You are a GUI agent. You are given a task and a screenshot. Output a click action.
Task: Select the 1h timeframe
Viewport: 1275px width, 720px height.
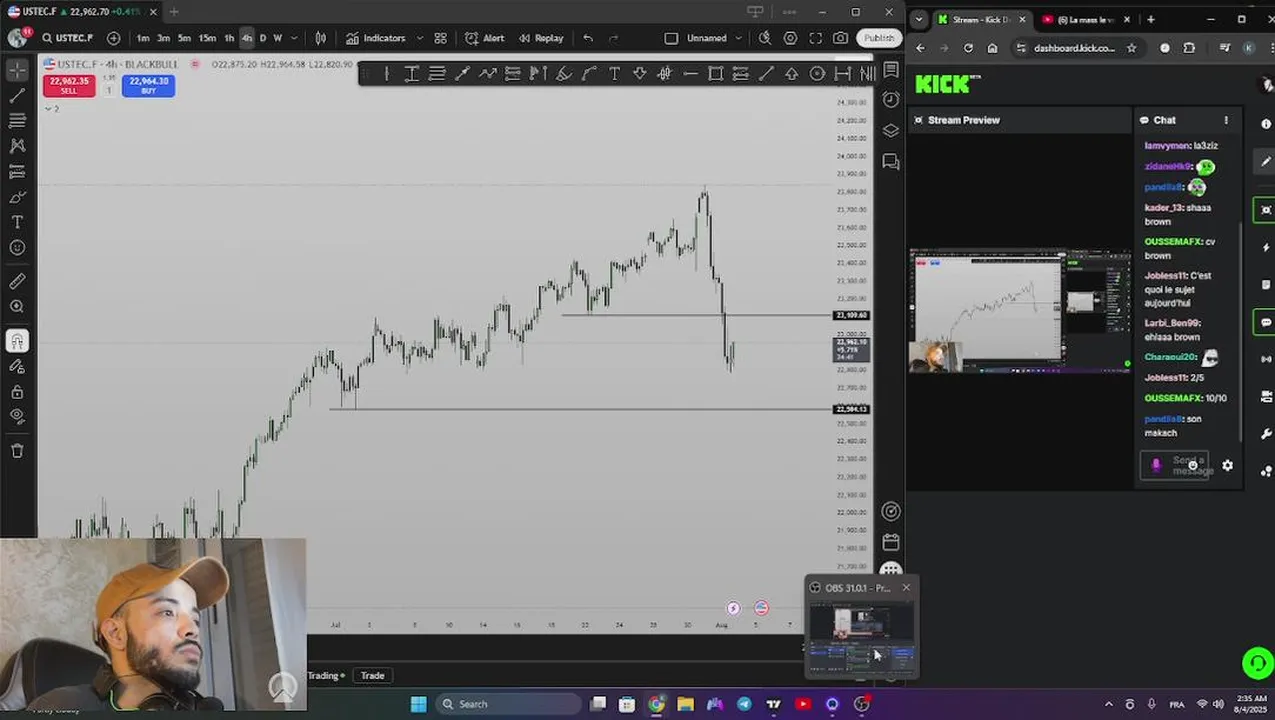click(x=229, y=38)
